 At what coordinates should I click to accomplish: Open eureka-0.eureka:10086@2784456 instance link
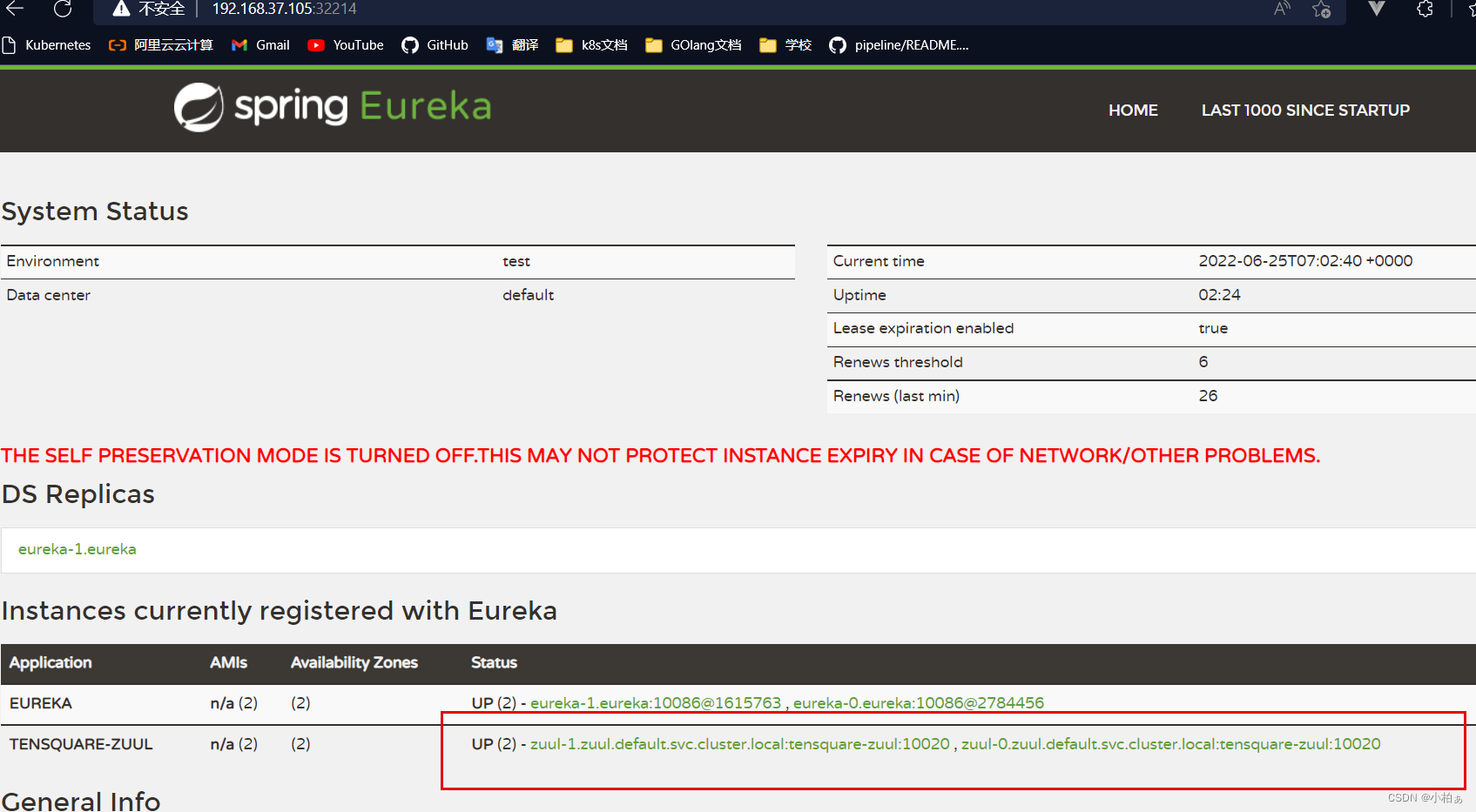pyautogui.click(x=919, y=703)
